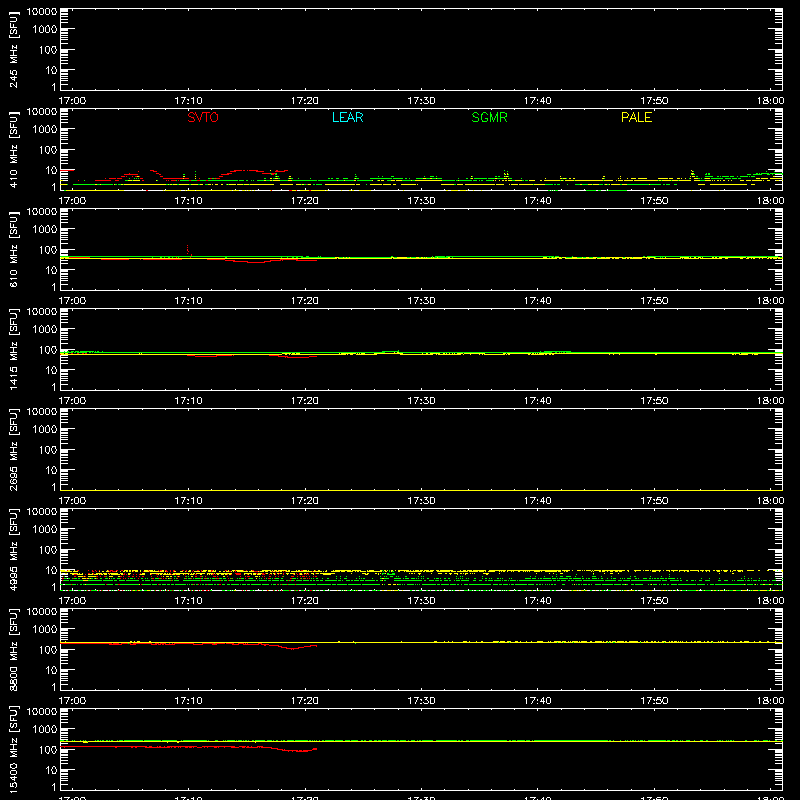Click the 245 MHz panel's 17:00 time label
This screenshot has width=800, height=800.
tap(72, 101)
